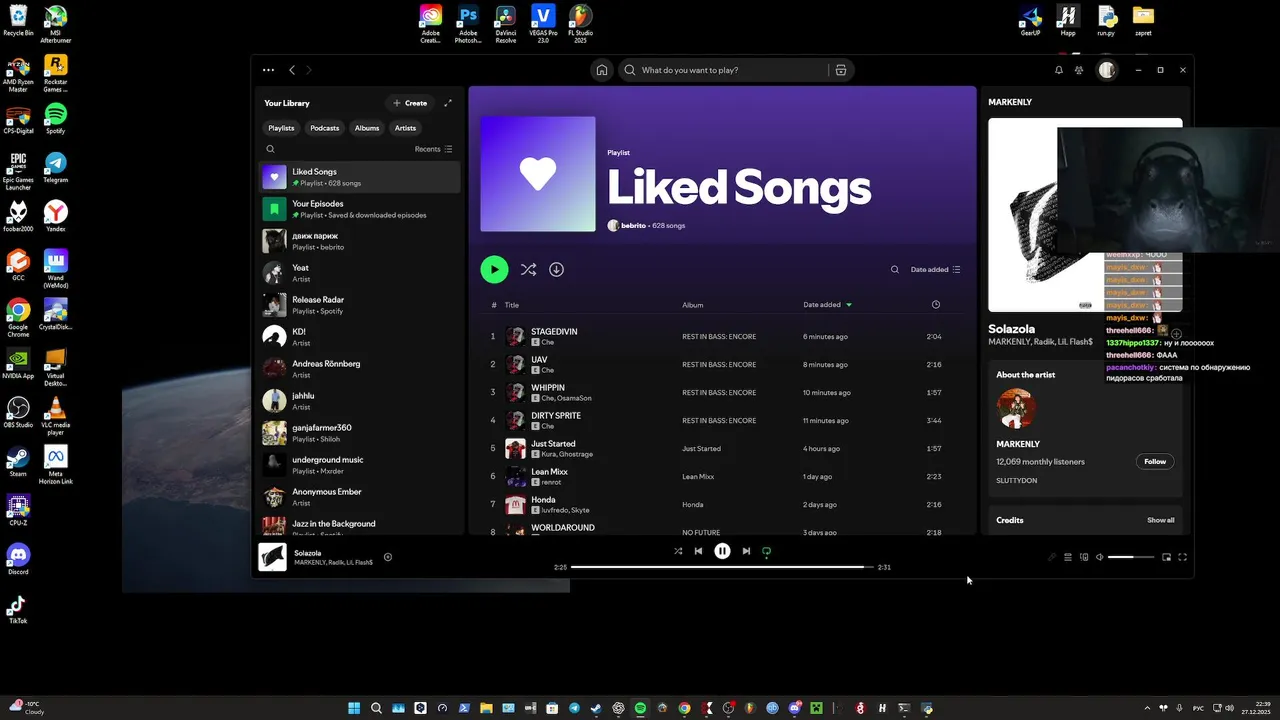
Task: Show all credits
Action: pyautogui.click(x=1160, y=520)
